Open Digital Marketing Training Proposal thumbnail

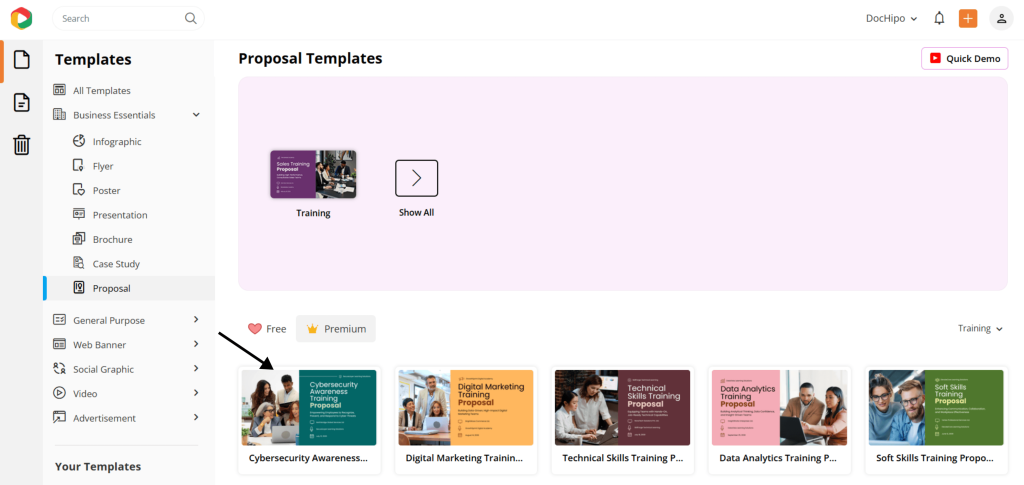(466, 407)
